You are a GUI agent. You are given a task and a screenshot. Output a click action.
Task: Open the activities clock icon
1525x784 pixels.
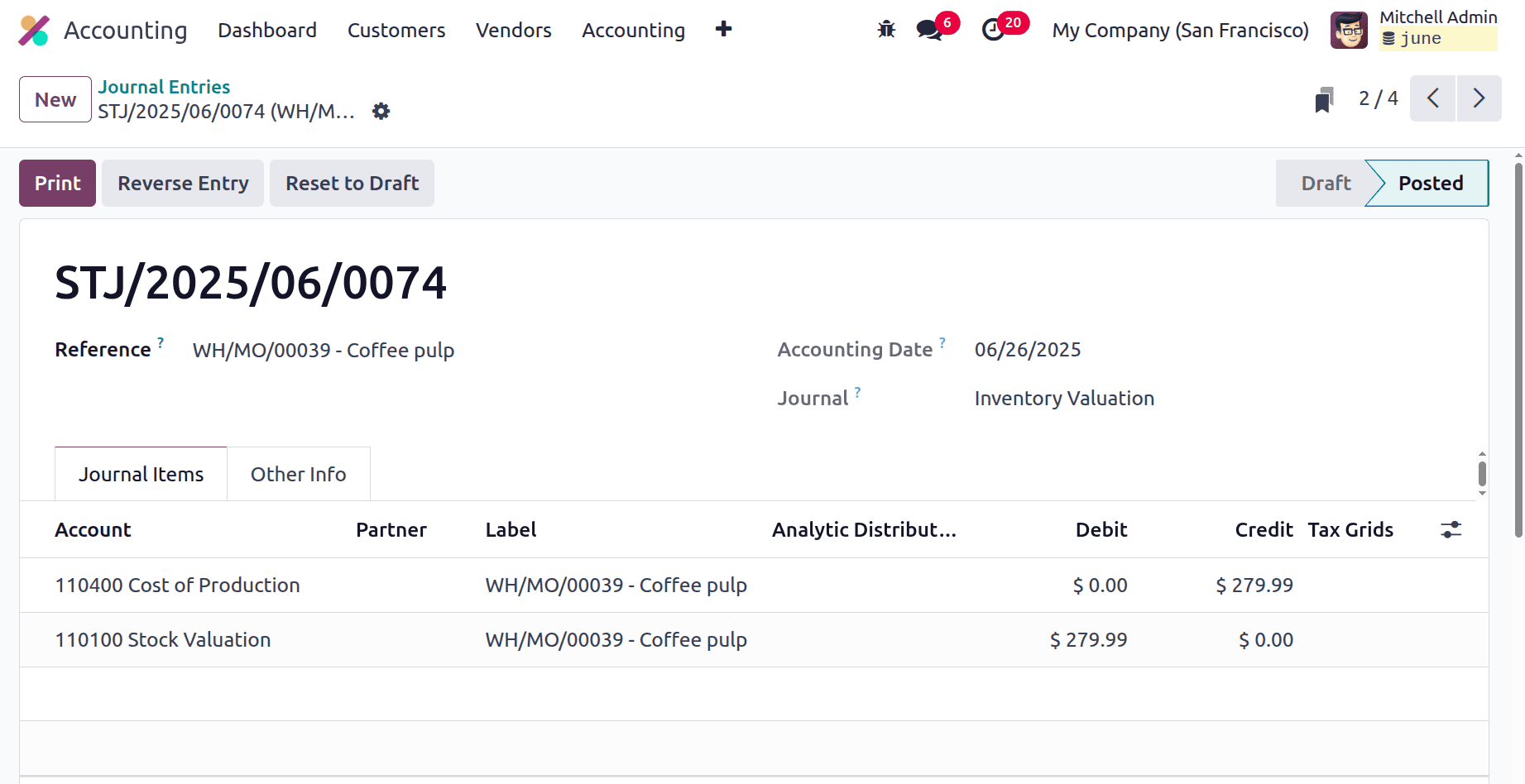tap(993, 31)
